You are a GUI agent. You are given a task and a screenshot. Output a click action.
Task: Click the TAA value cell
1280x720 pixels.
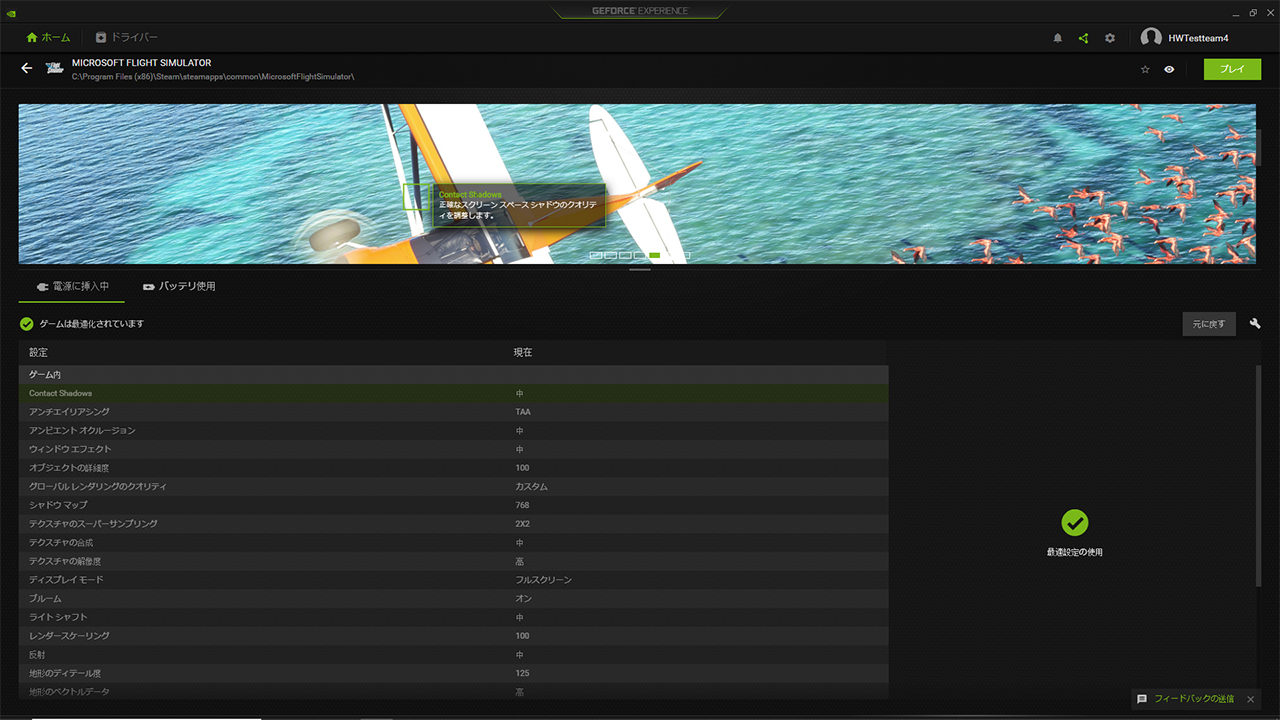click(x=523, y=412)
